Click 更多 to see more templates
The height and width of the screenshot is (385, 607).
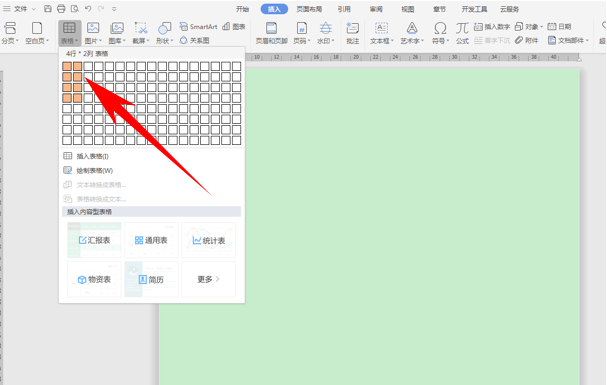[x=209, y=279]
